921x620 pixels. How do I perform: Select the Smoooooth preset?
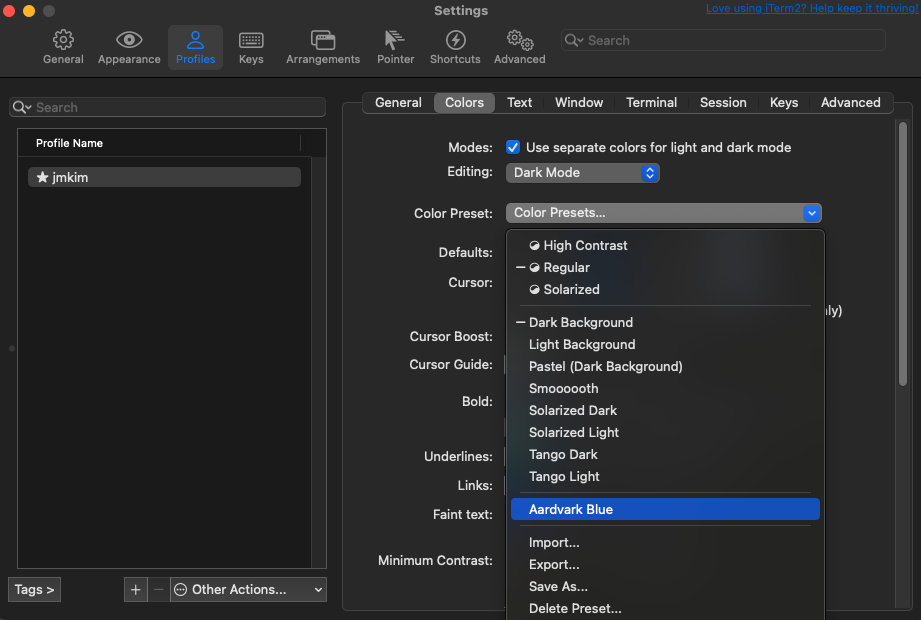coord(665,388)
